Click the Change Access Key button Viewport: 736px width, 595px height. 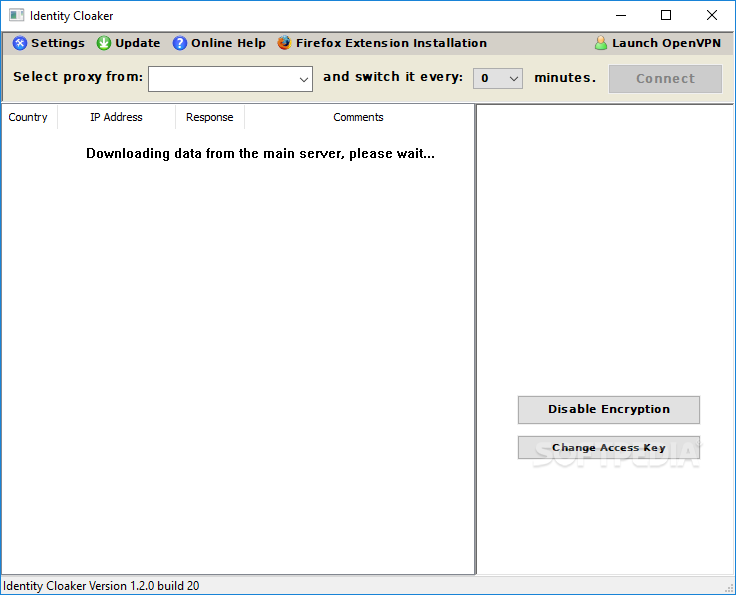(x=609, y=448)
